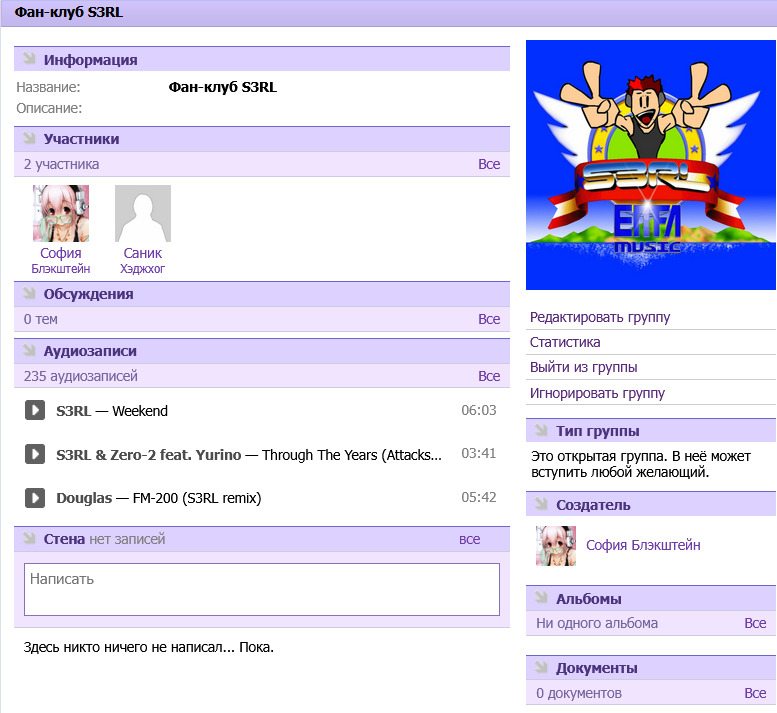
Task: Collapse the Альбомы section arrow
Action: [541, 598]
